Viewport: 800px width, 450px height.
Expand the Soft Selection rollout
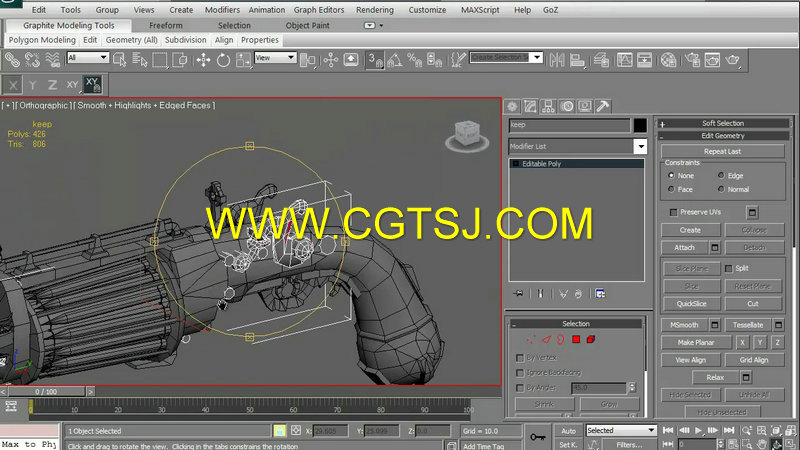(x=723, y=123)
